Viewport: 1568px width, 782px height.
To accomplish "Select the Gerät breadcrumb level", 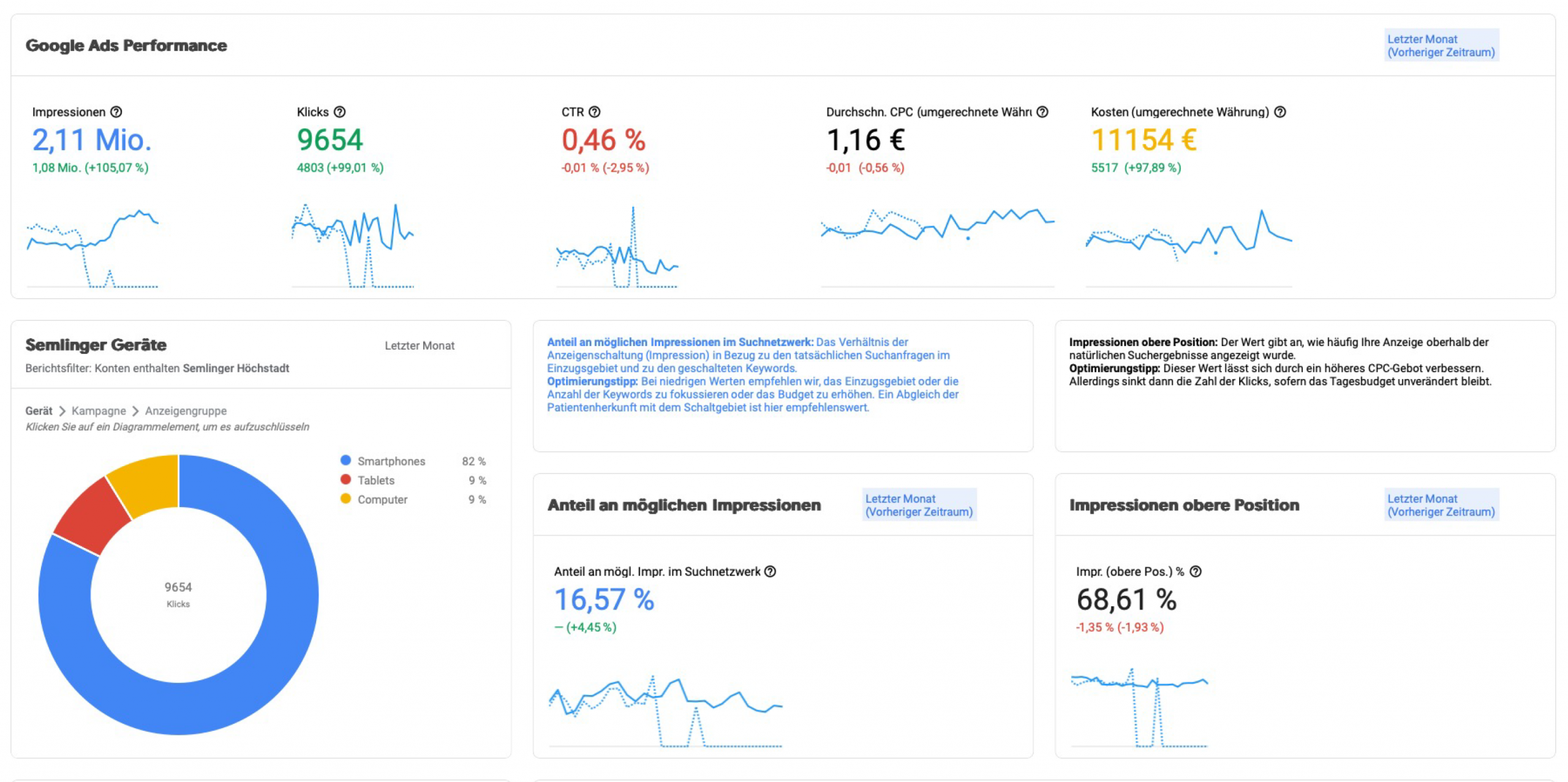I will pyautogui.click(x=39, y=411).
